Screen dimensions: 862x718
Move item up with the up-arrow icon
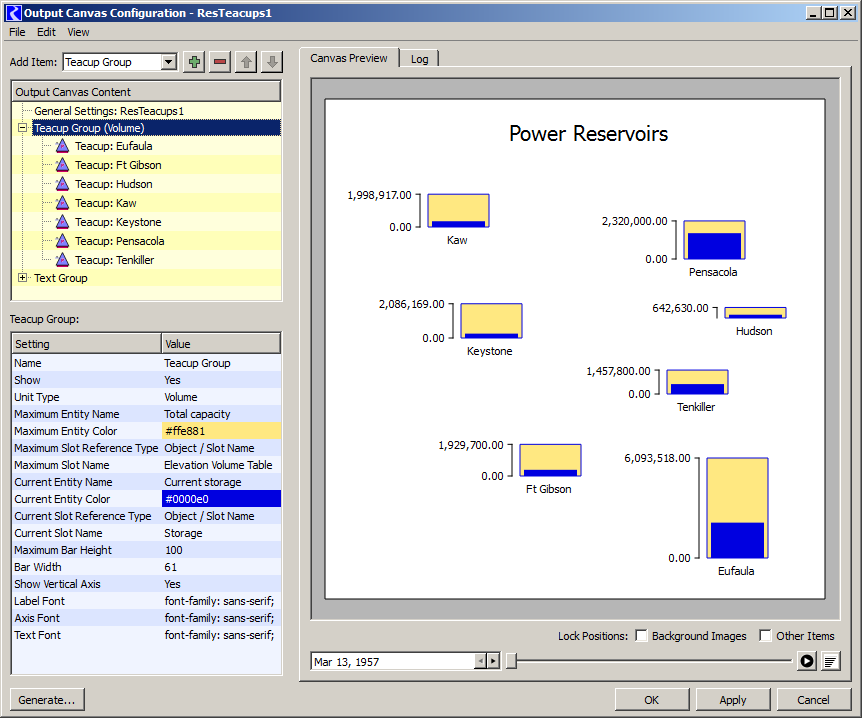(246, 62)
